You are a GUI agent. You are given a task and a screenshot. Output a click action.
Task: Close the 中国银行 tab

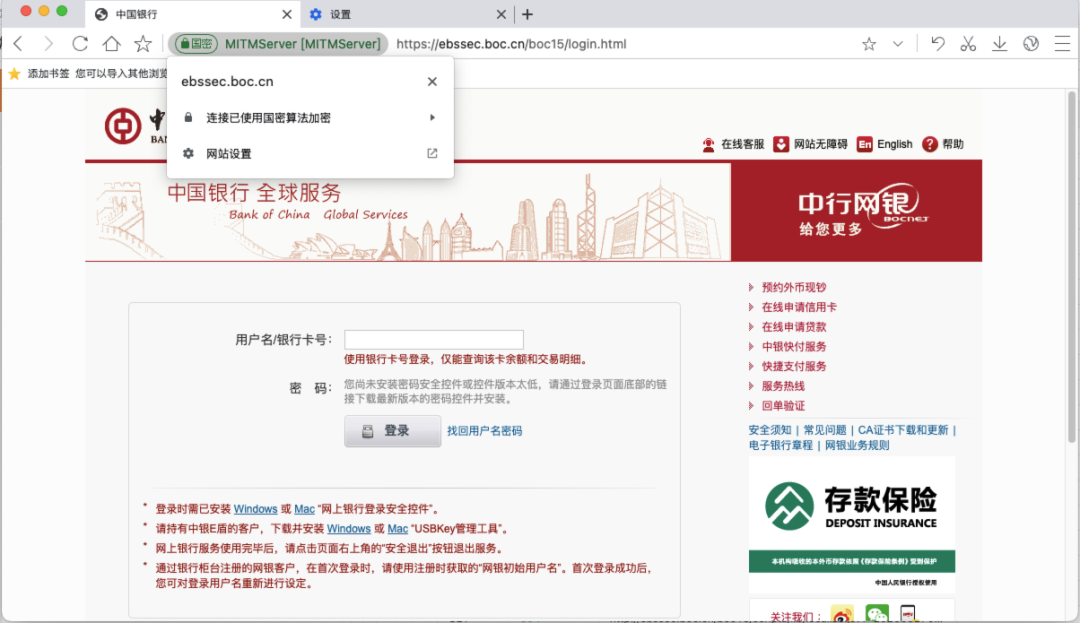coord(287,14)
